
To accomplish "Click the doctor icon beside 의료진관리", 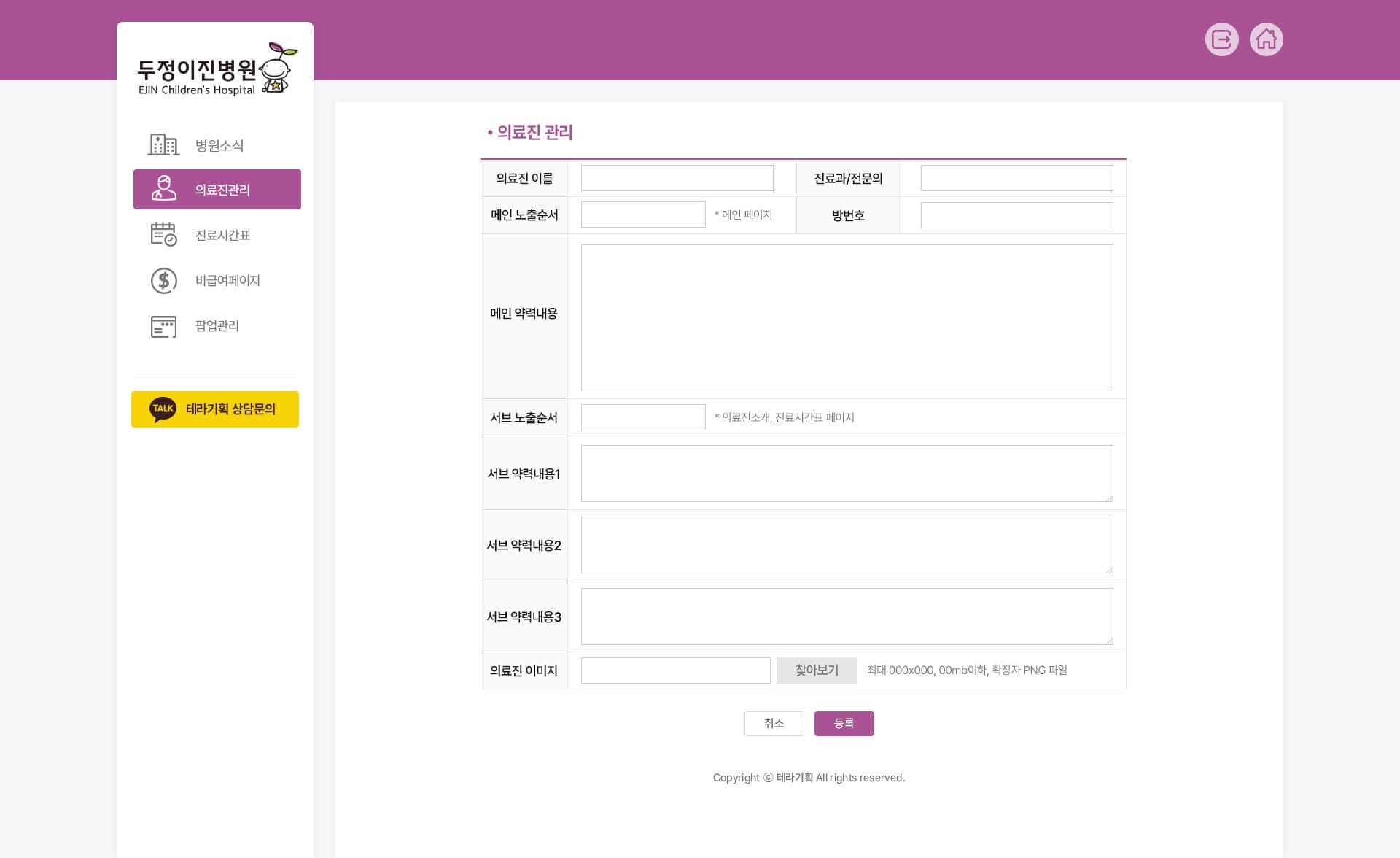I will pyautogui.click(x=163, y=188).
